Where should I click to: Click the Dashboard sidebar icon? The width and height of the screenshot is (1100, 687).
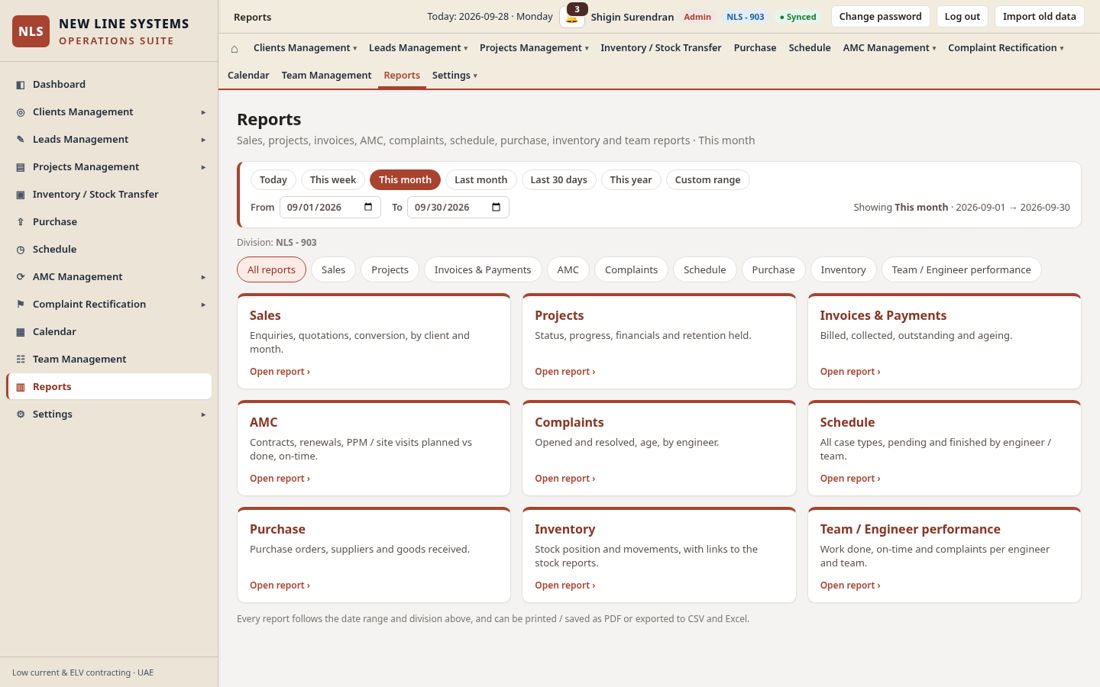20,85
